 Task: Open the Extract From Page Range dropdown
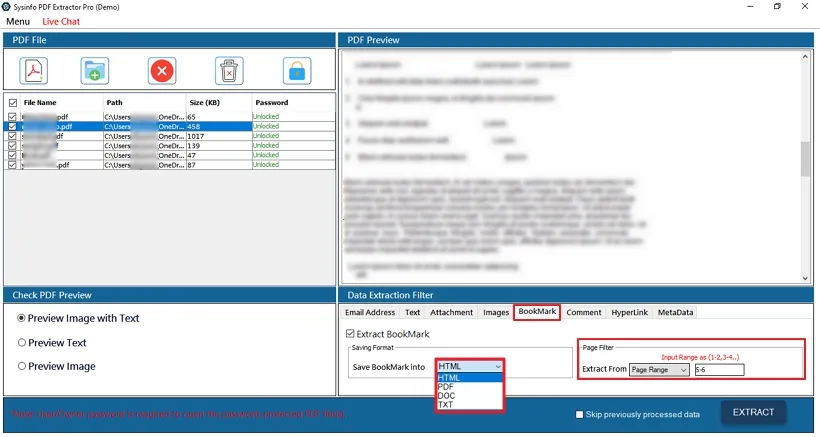(659, 370)
